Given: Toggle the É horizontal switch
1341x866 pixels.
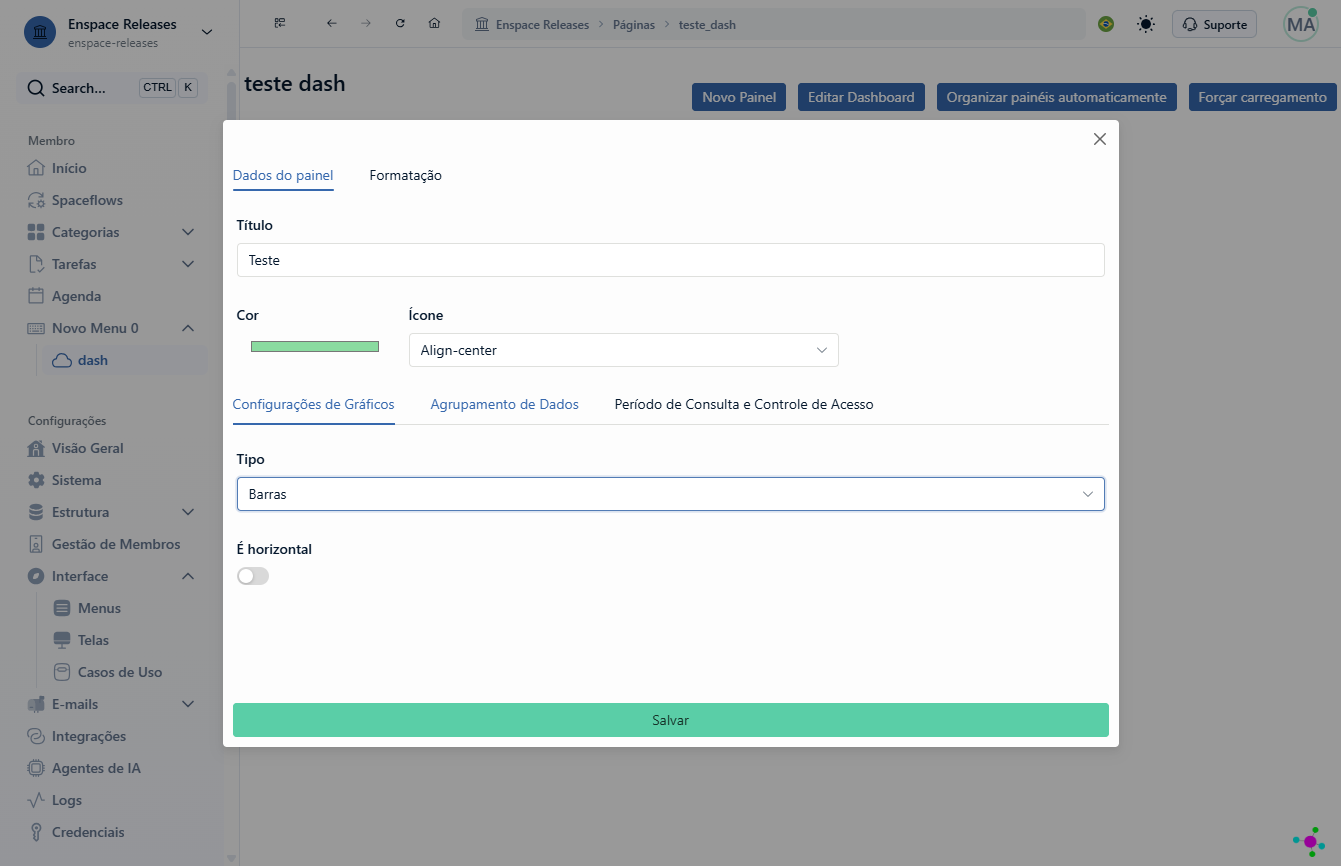Looking at the screenshot, I should [253, 576].
